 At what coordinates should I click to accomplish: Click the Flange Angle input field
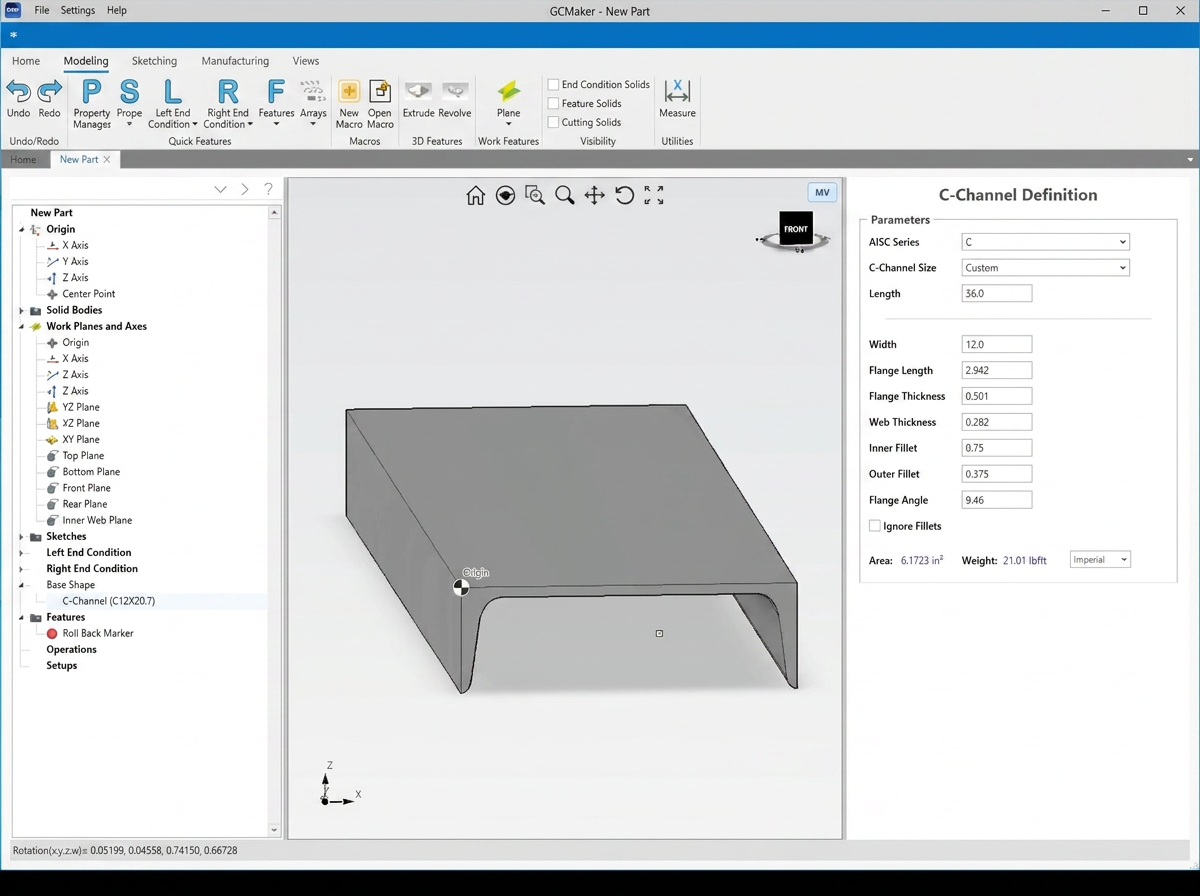[x=997, y=500]
